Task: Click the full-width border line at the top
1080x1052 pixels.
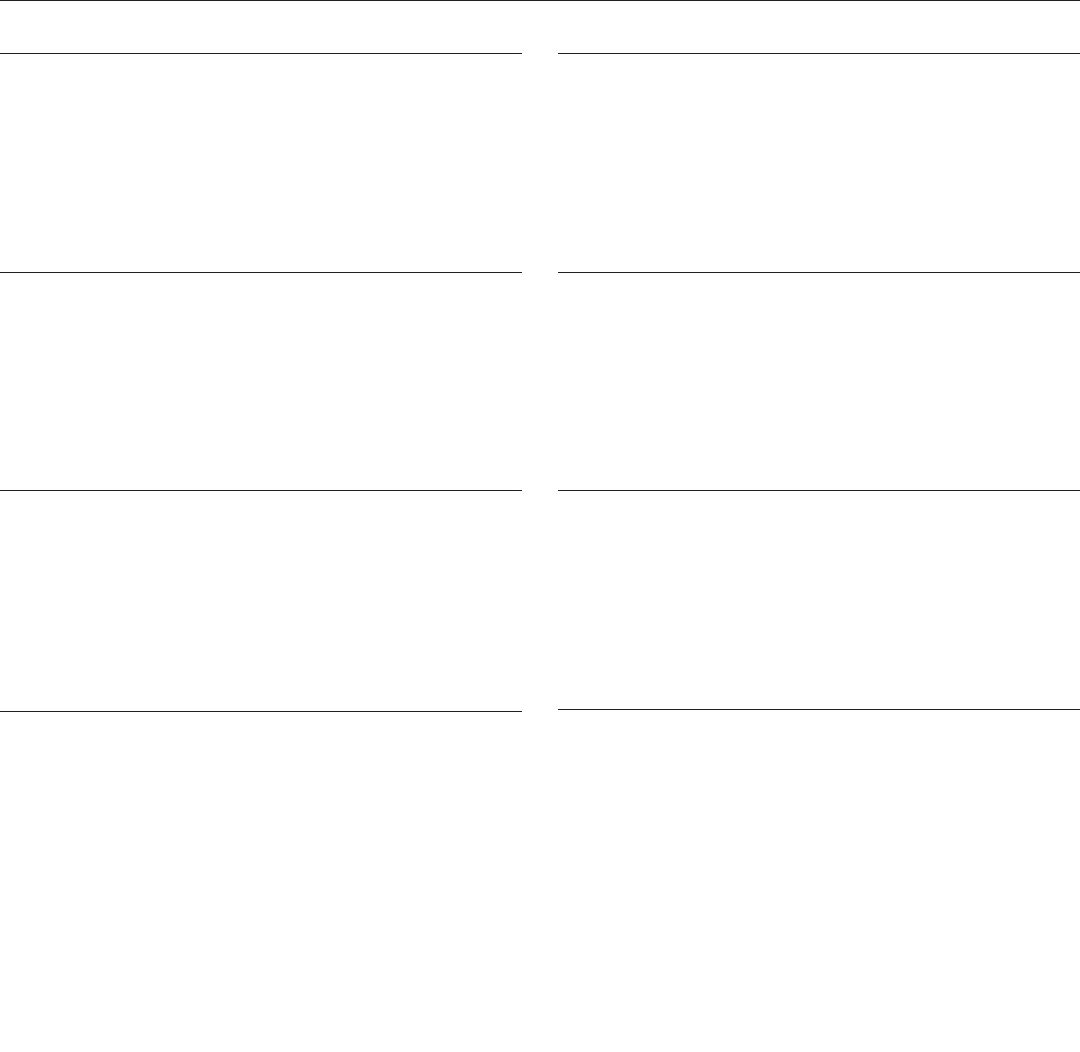Action: 540,1
